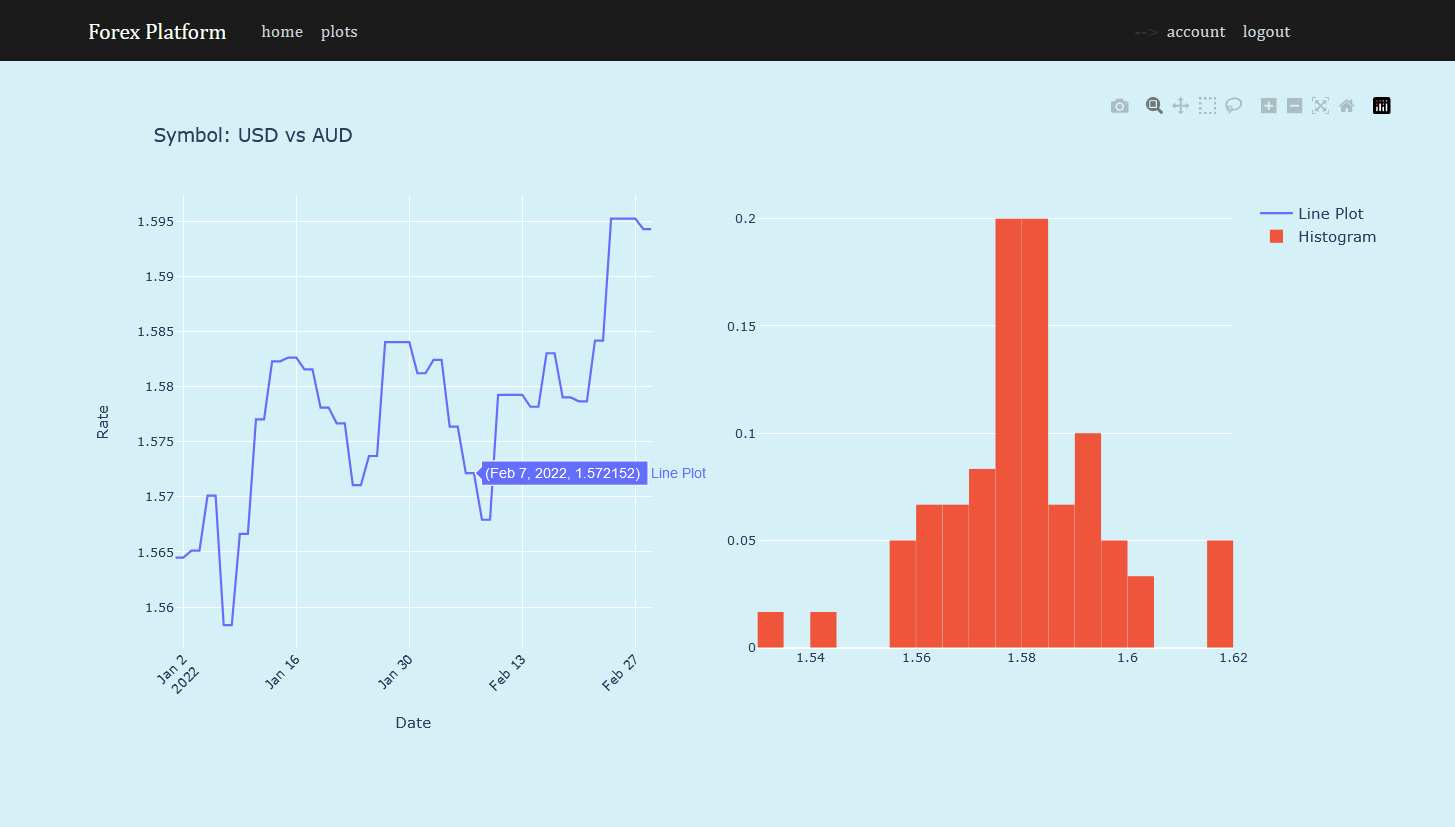Click logout in the navbar

pos(1266,31)
